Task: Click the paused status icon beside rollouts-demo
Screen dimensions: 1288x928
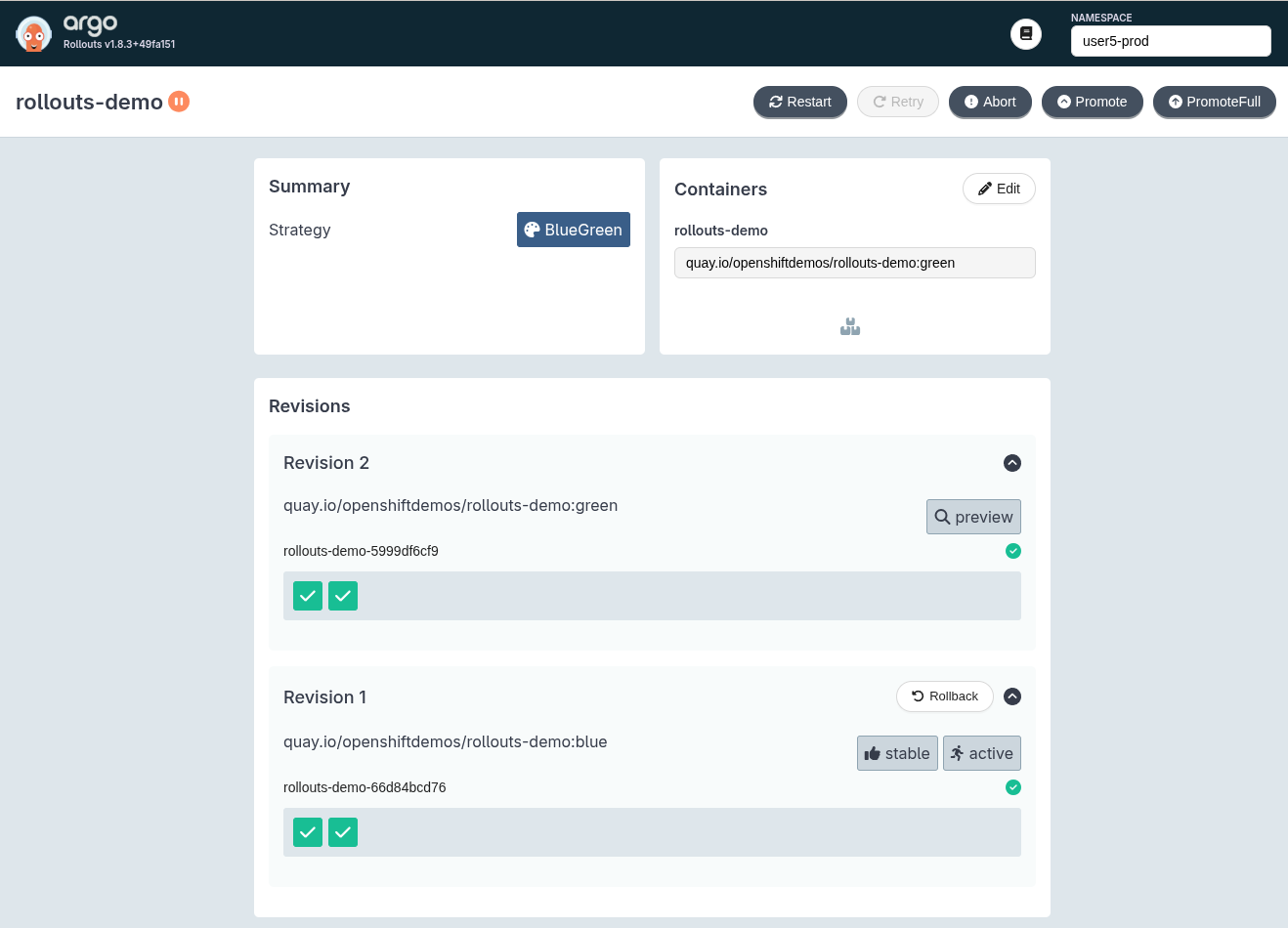Action: pyautogui.click(x=179, y=101)
